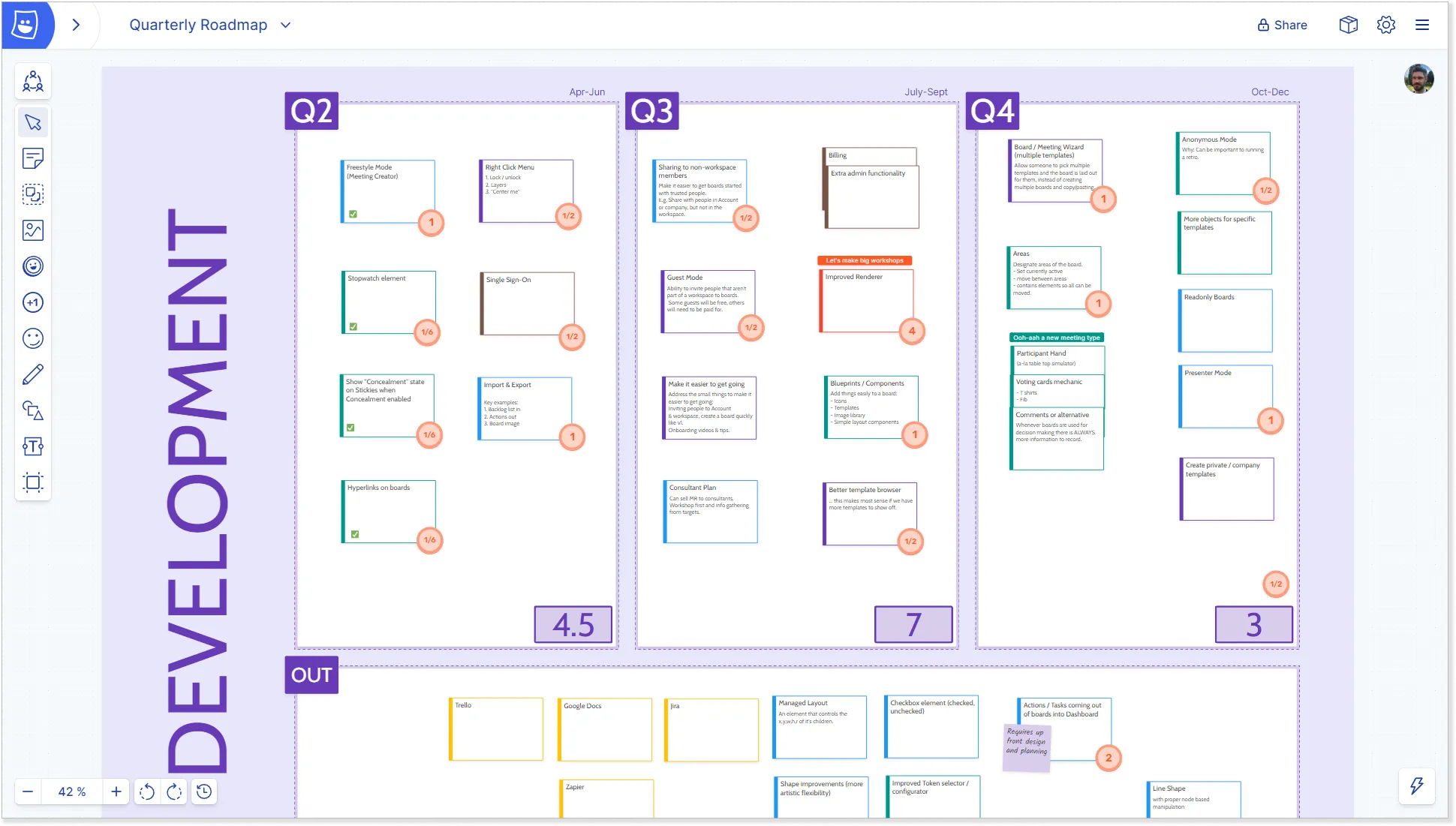Image resolution: width=1456 pixels, height=826 pixels.
Task: Select the frame area tool
Action: (x=33, y=482)
